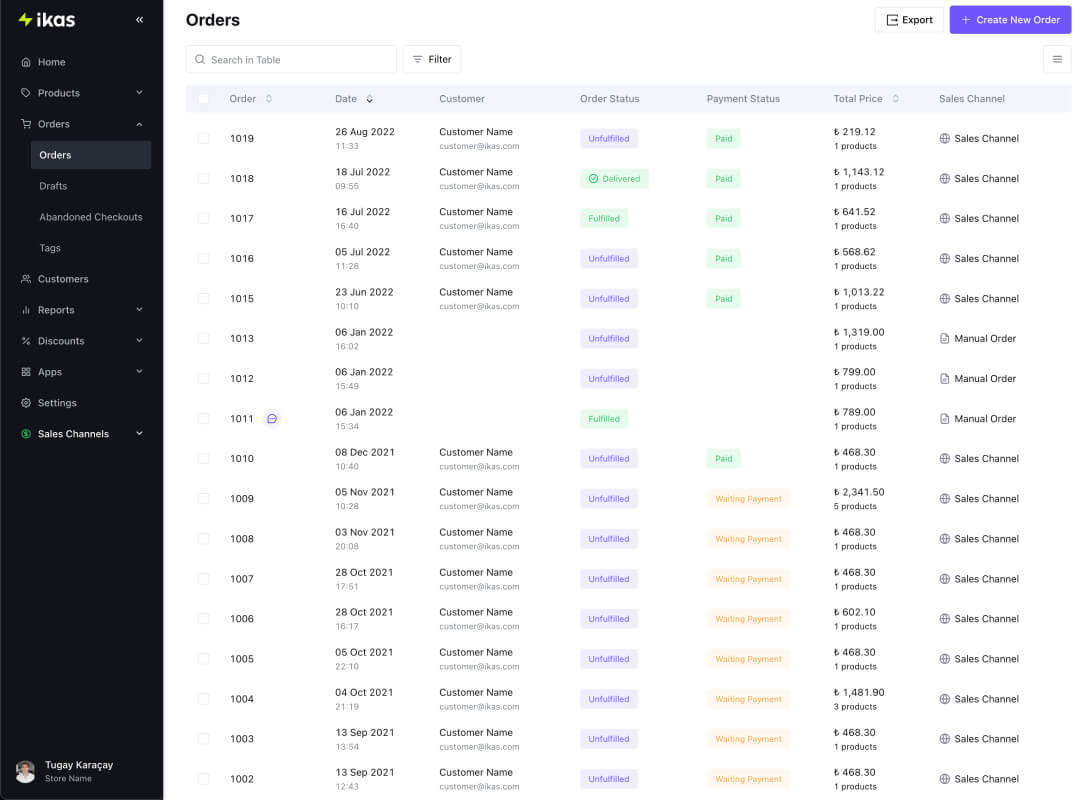The width and height of the screenshot is (1092, 800).
Task: Select the checkbox for order 1013
Action: [203, 338]
